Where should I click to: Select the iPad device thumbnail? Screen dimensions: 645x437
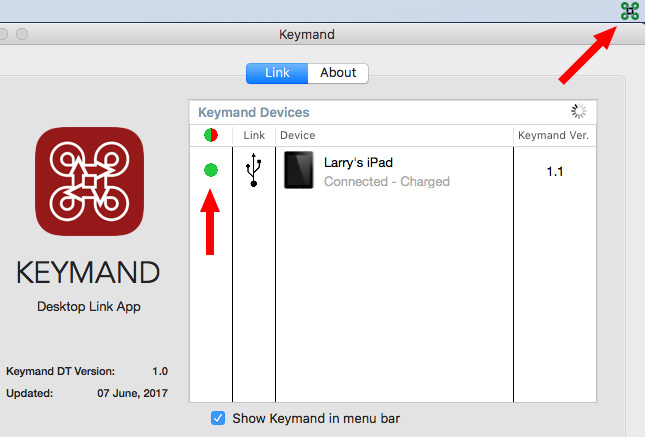[x=299, y=170]
